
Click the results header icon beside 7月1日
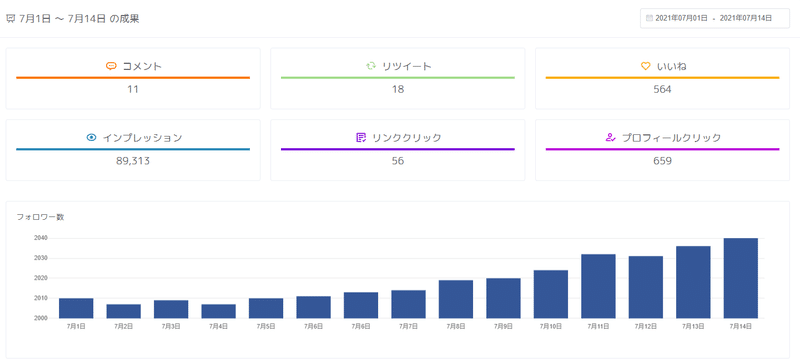(11, 19)
